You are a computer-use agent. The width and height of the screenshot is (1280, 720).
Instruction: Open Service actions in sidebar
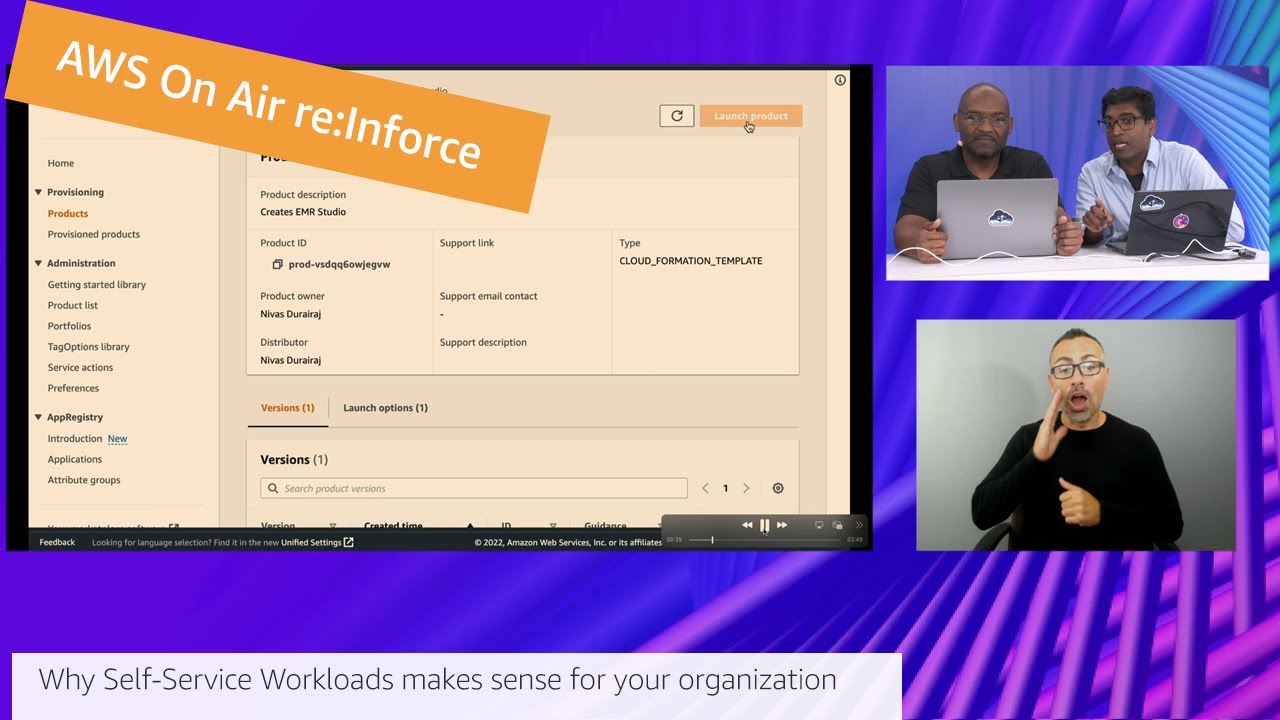(80, 367)
